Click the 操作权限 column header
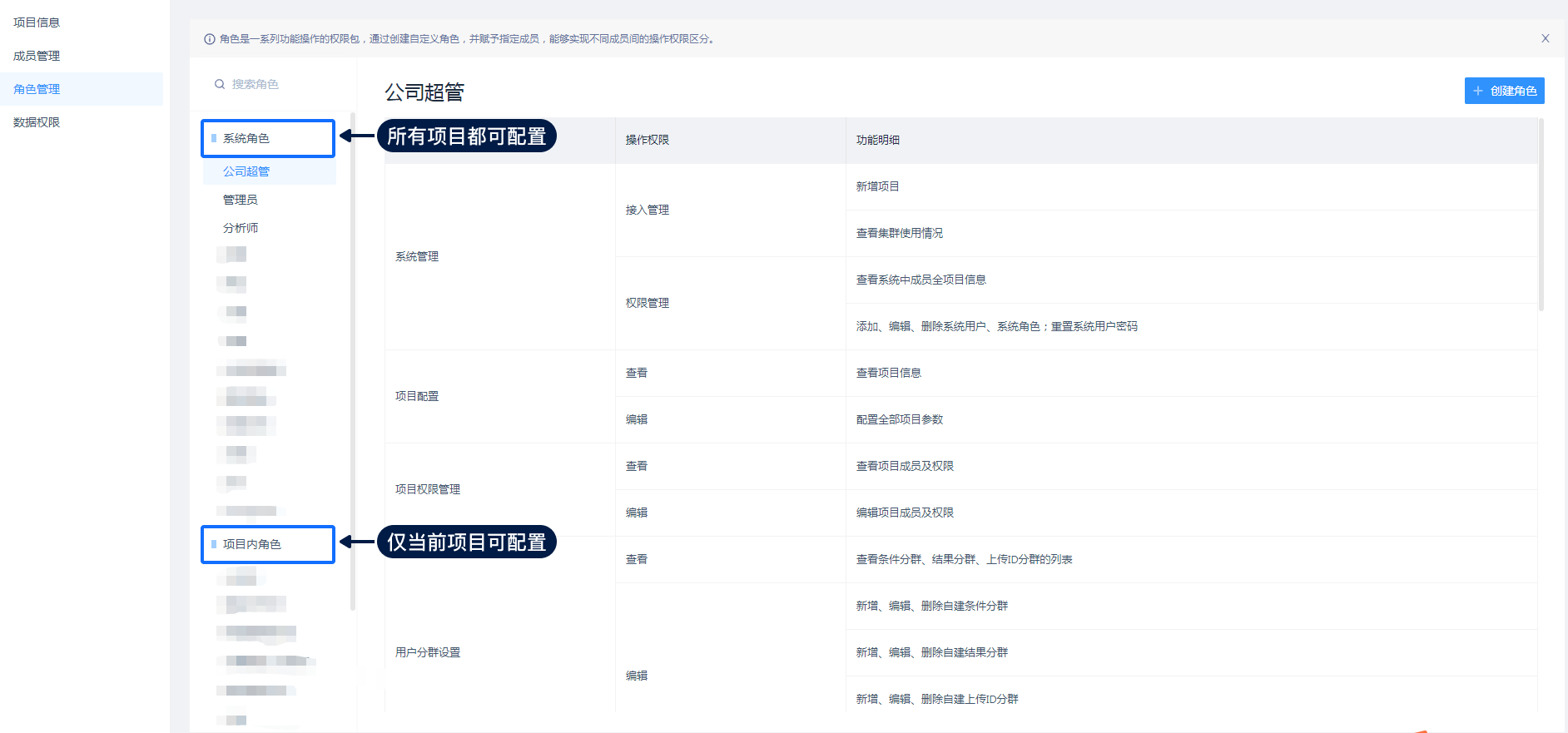 tap(648, 140)
